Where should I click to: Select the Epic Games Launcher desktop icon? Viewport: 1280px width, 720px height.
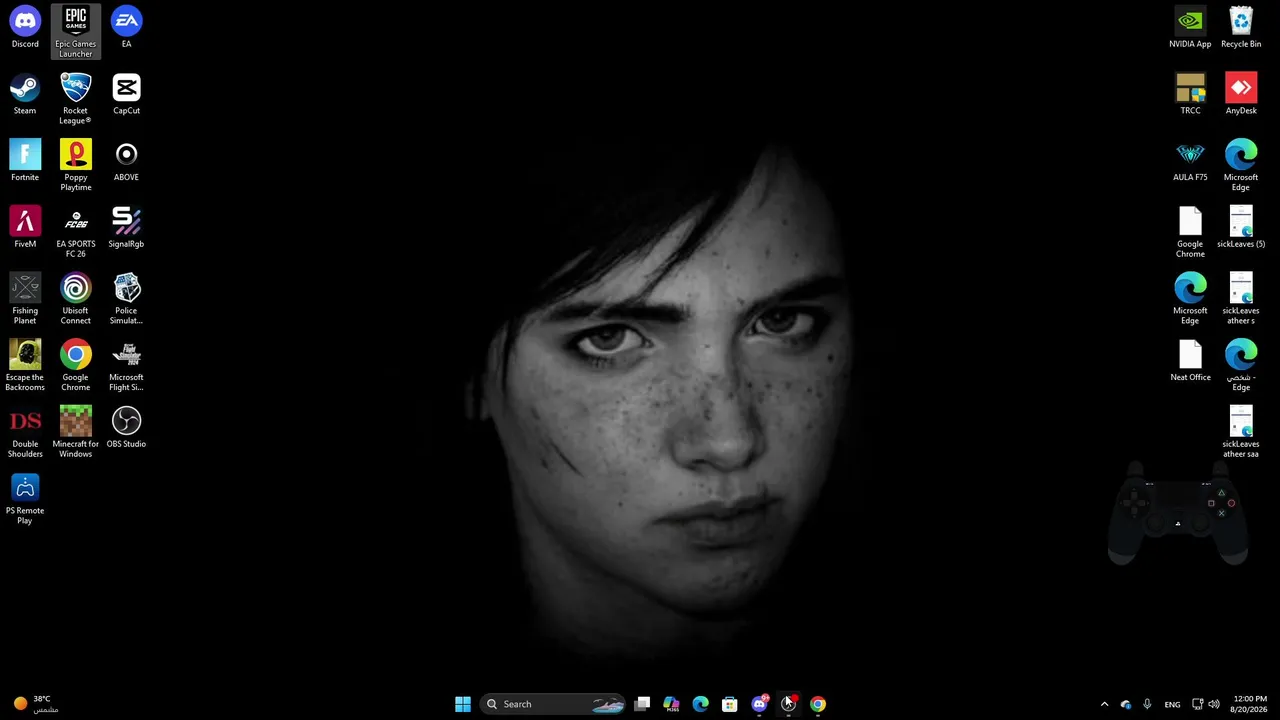[75, 31]
